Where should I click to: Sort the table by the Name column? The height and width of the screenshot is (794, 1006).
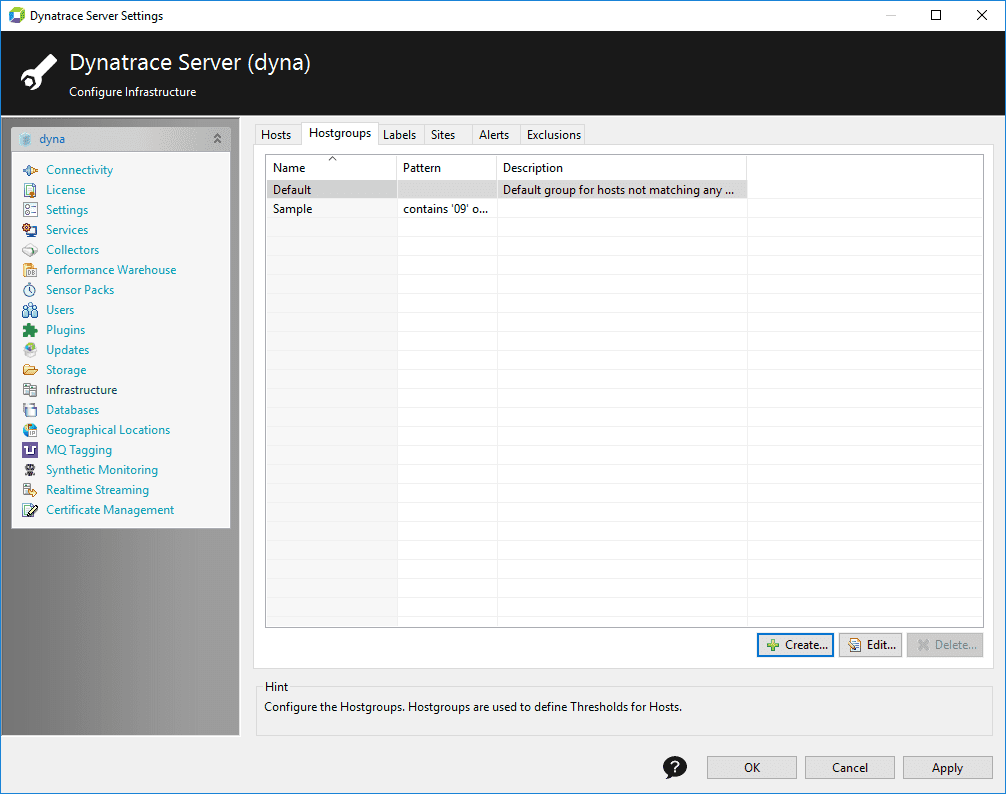[331, 167]
